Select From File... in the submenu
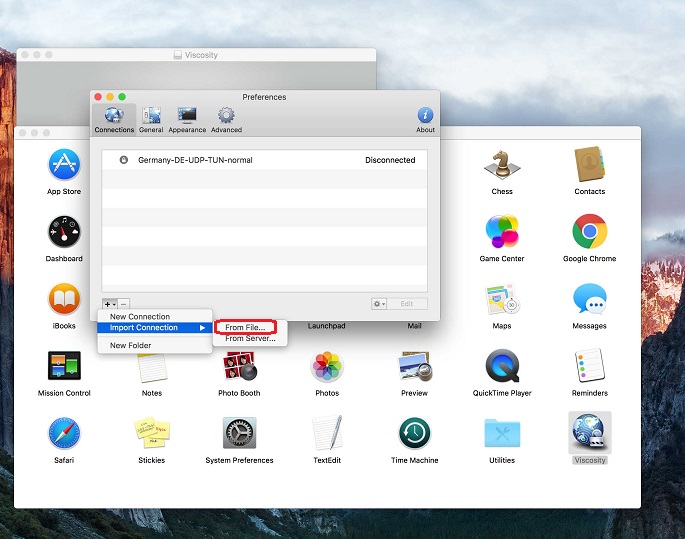Image resolution: width=685 pixels, height=539 pixels. click(x=245, y=328)
